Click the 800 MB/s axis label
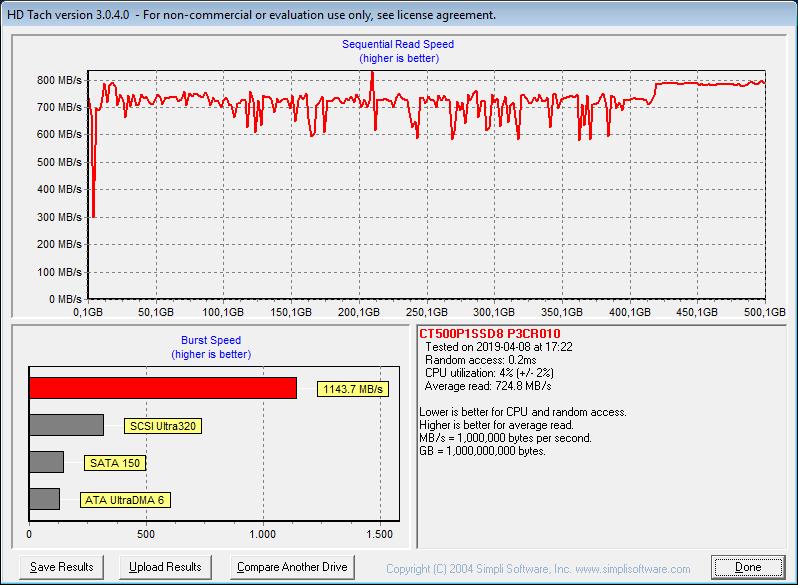 tap(59, 80)
